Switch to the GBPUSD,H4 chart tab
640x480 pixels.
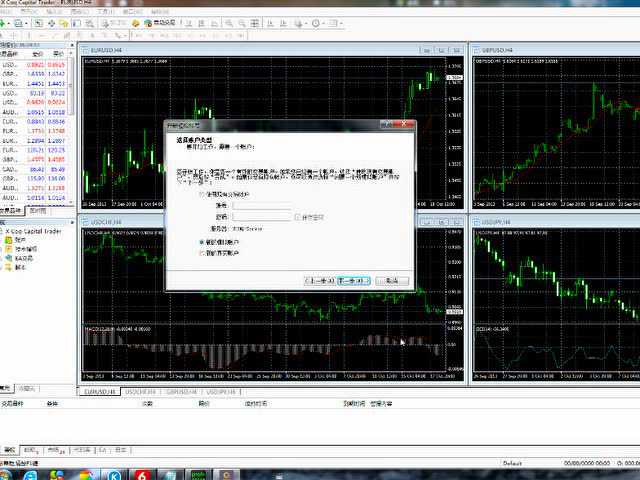[x=181, y=392]
